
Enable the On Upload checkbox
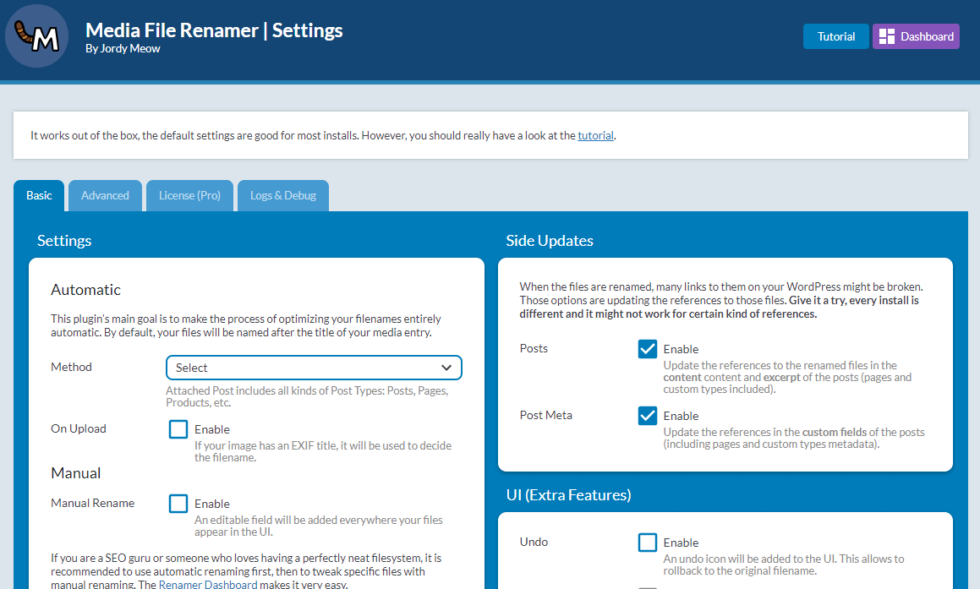pos(178,429)
